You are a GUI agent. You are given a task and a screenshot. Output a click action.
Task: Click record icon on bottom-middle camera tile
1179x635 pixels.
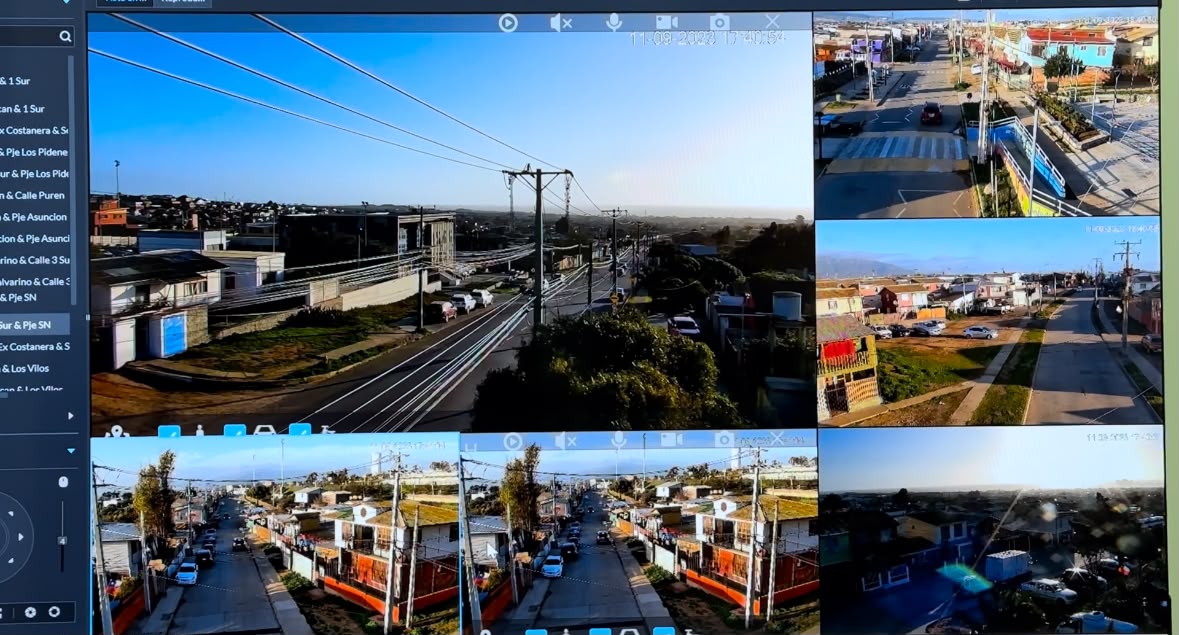[x=671, y=440]
